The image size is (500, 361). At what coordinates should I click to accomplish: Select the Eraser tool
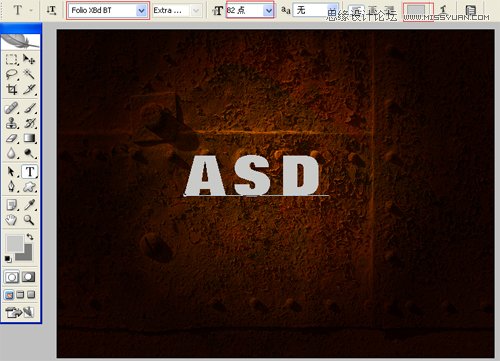click(12, 138)
